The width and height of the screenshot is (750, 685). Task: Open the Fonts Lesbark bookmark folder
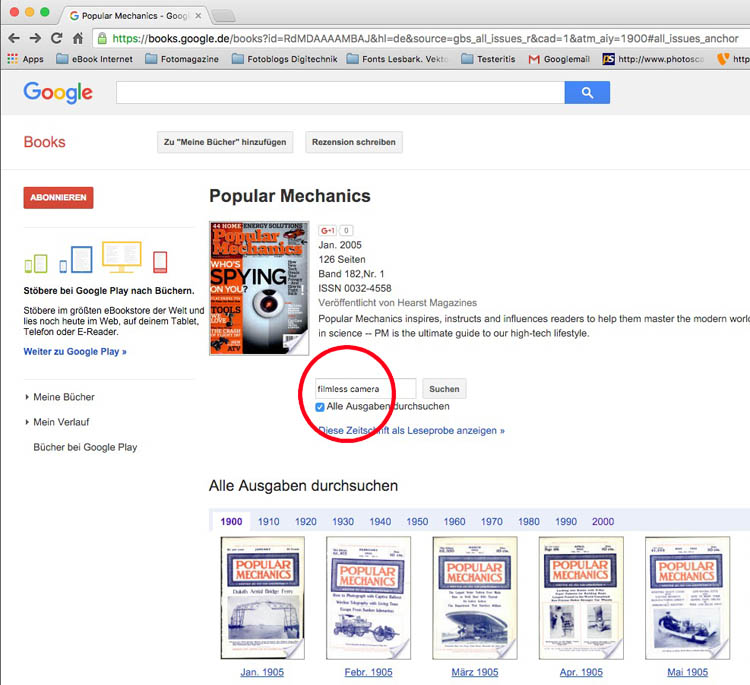(x=397, y=59)
